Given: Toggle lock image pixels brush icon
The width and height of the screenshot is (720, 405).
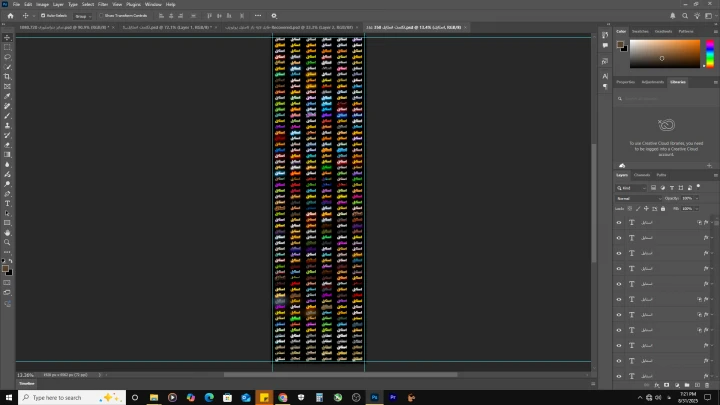Looking at the screenshot, I should 638,208.
